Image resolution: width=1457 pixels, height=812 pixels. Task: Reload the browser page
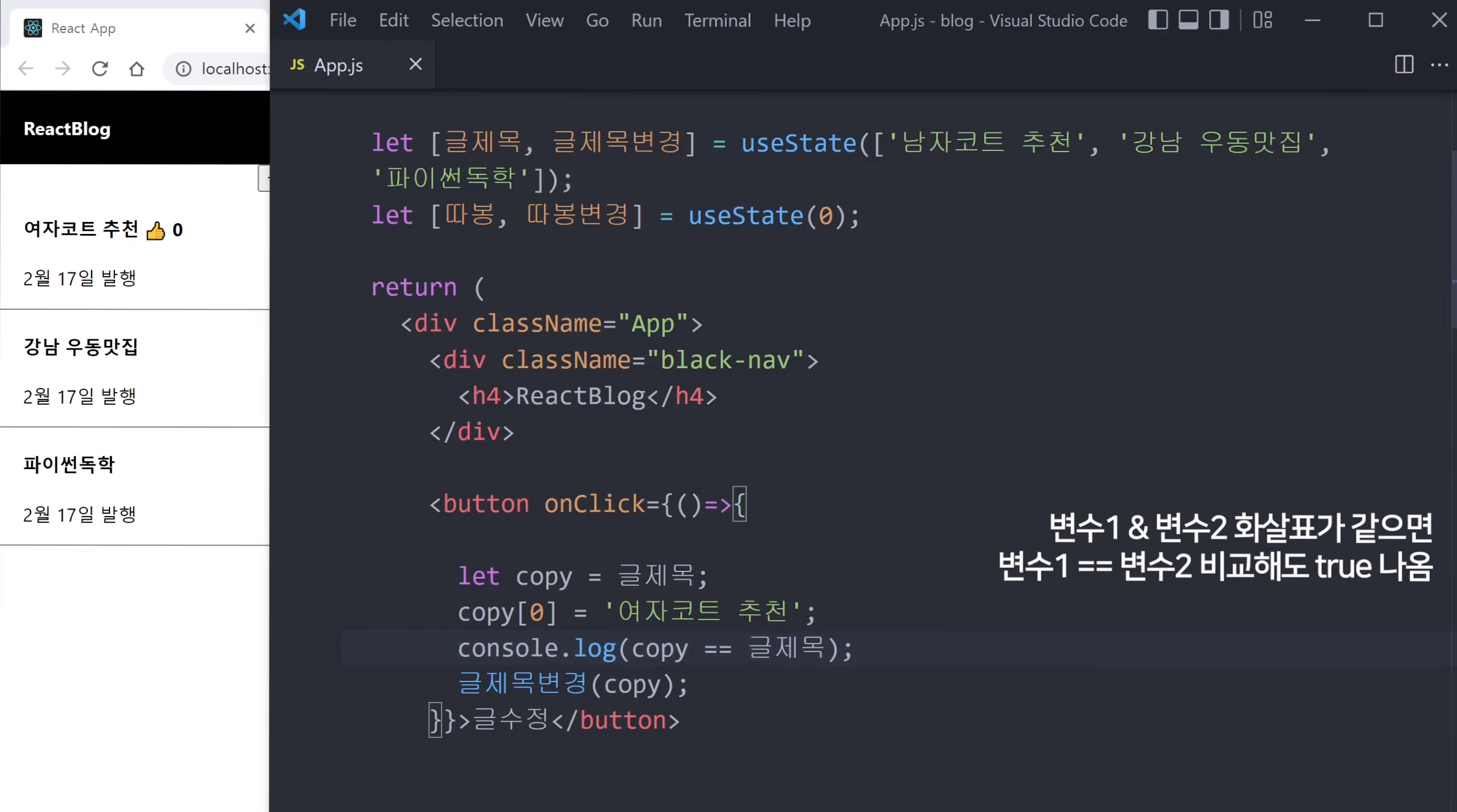point(100,69)
